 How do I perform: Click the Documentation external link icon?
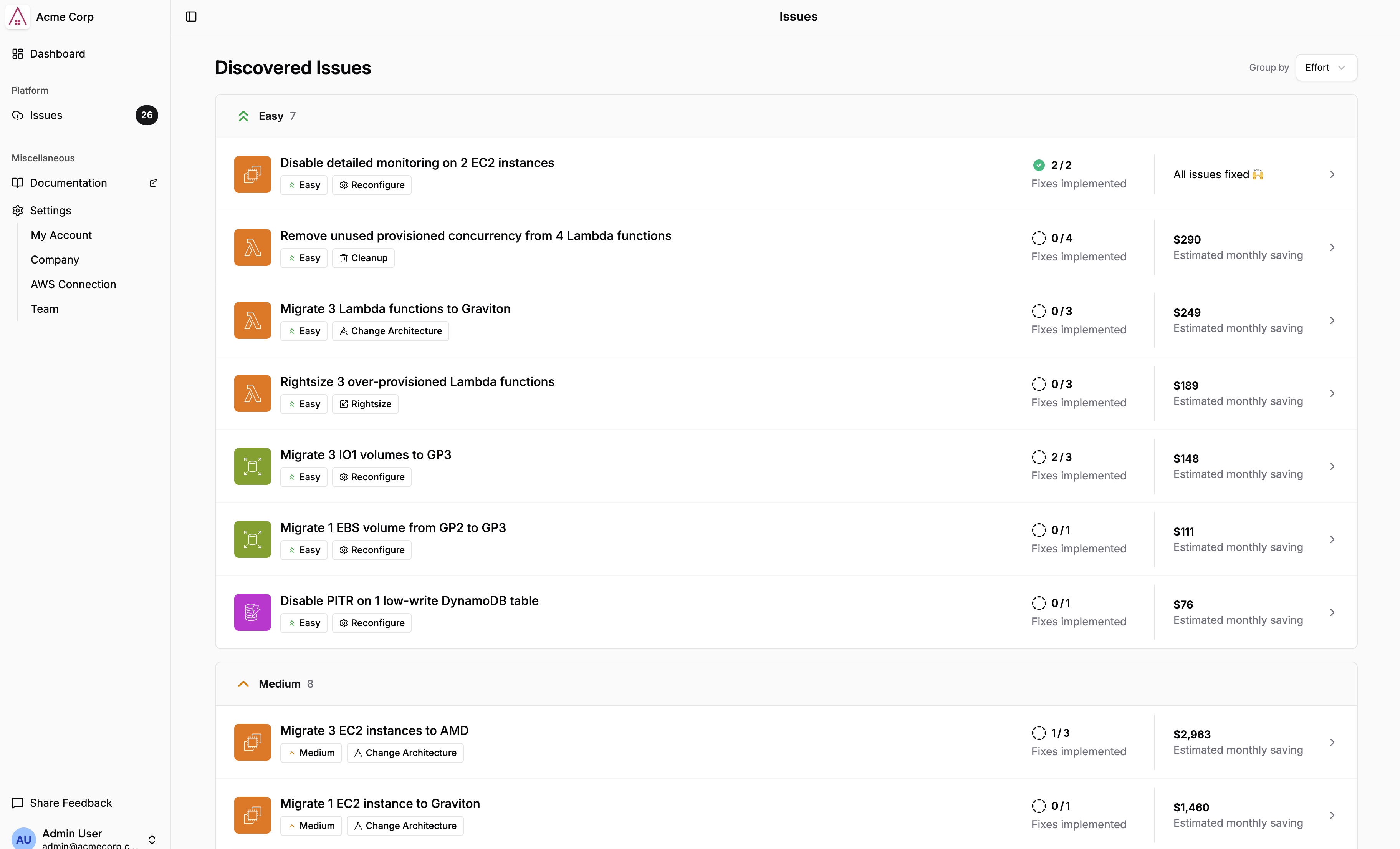[154, 183]
